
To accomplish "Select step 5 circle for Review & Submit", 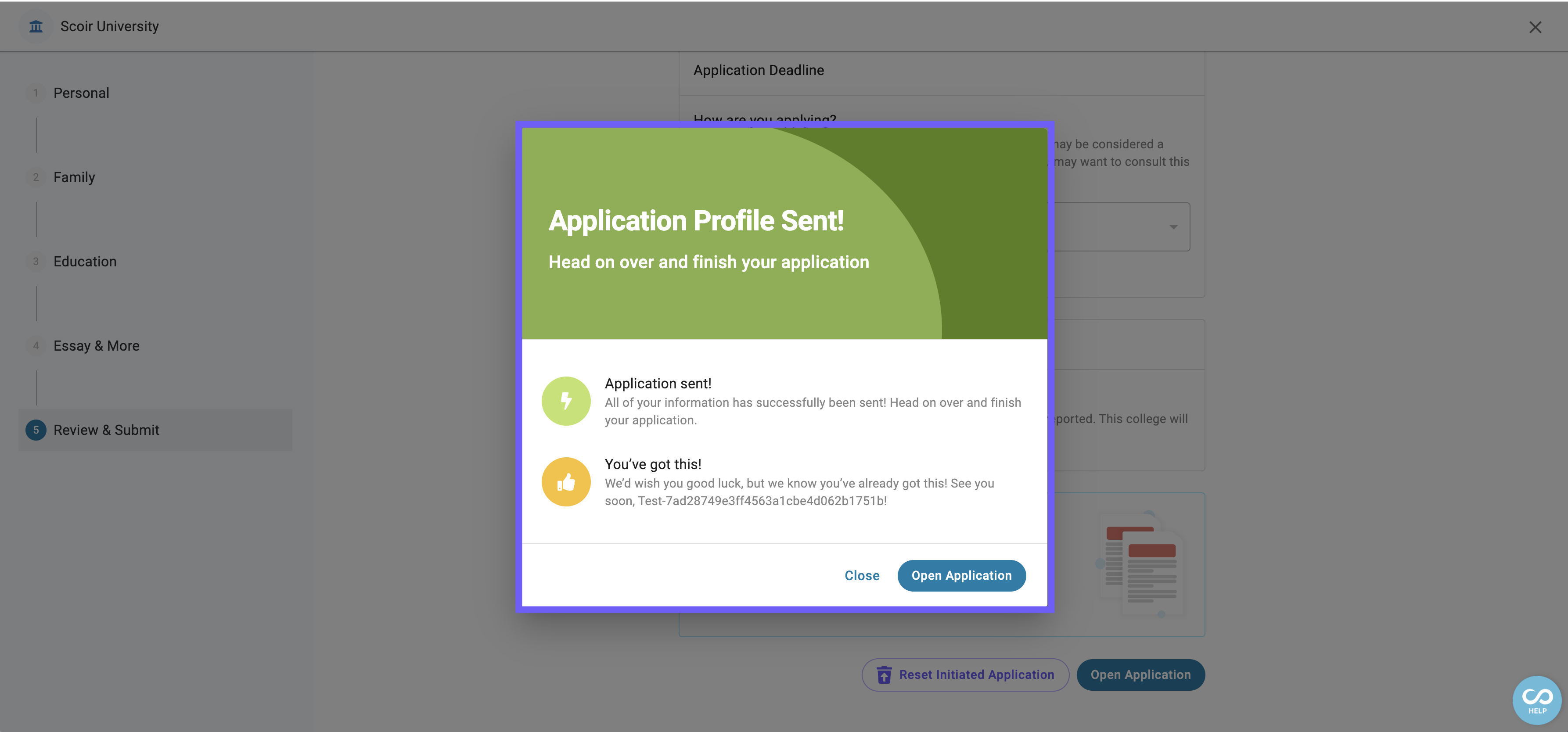I will pos(36,430).
